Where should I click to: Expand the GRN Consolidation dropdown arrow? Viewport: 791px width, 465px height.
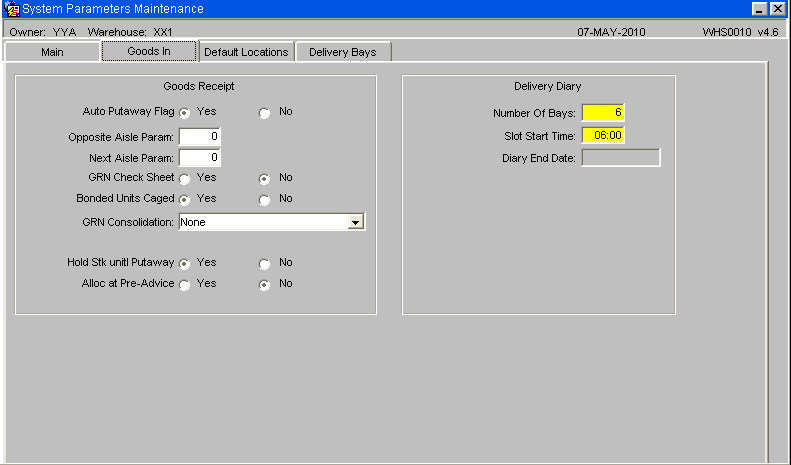(x=356, y=222)
